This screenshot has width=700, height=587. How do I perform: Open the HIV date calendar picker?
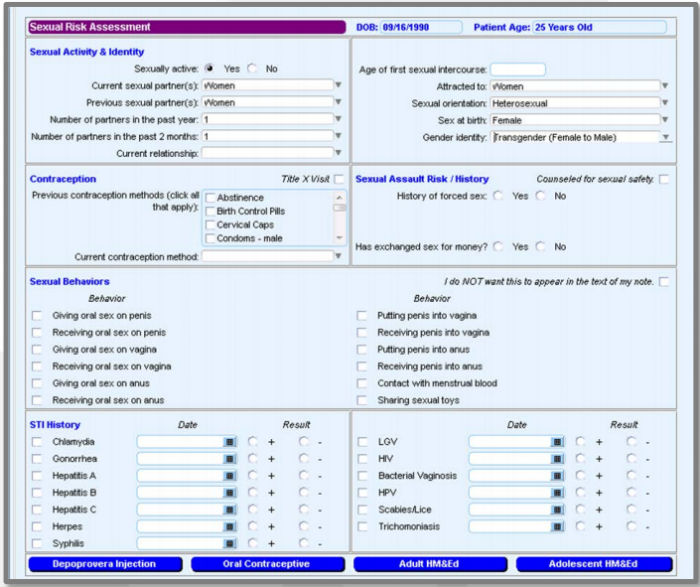pos(557,459)
